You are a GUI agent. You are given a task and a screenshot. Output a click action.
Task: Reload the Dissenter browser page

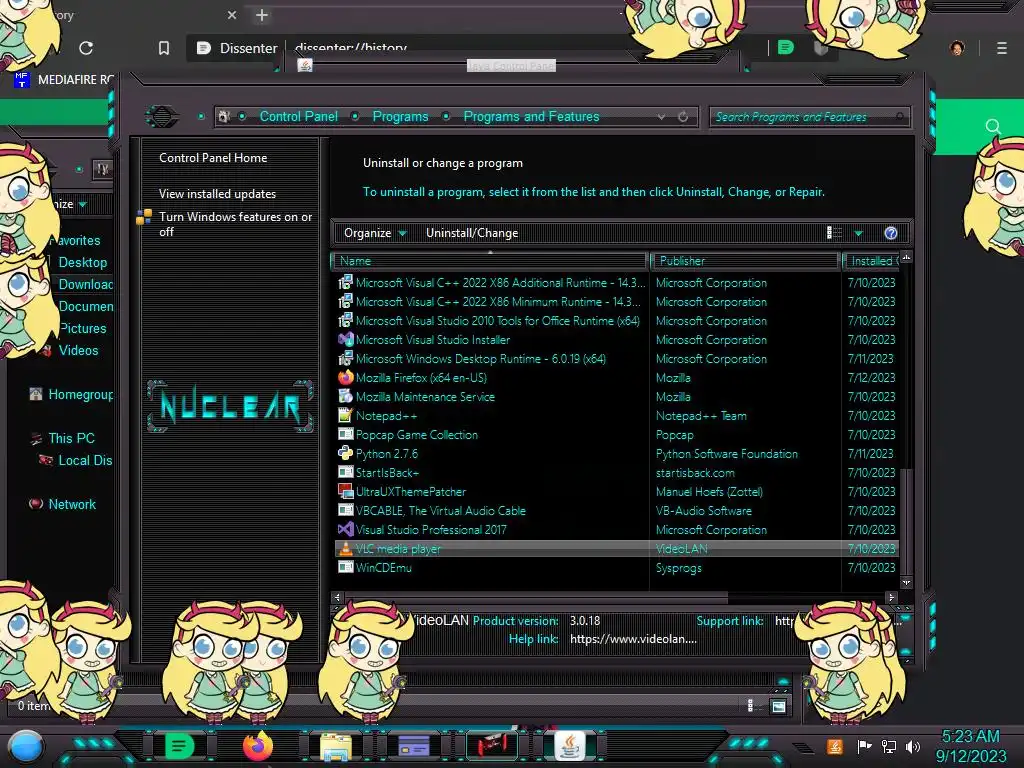(86, 48)
